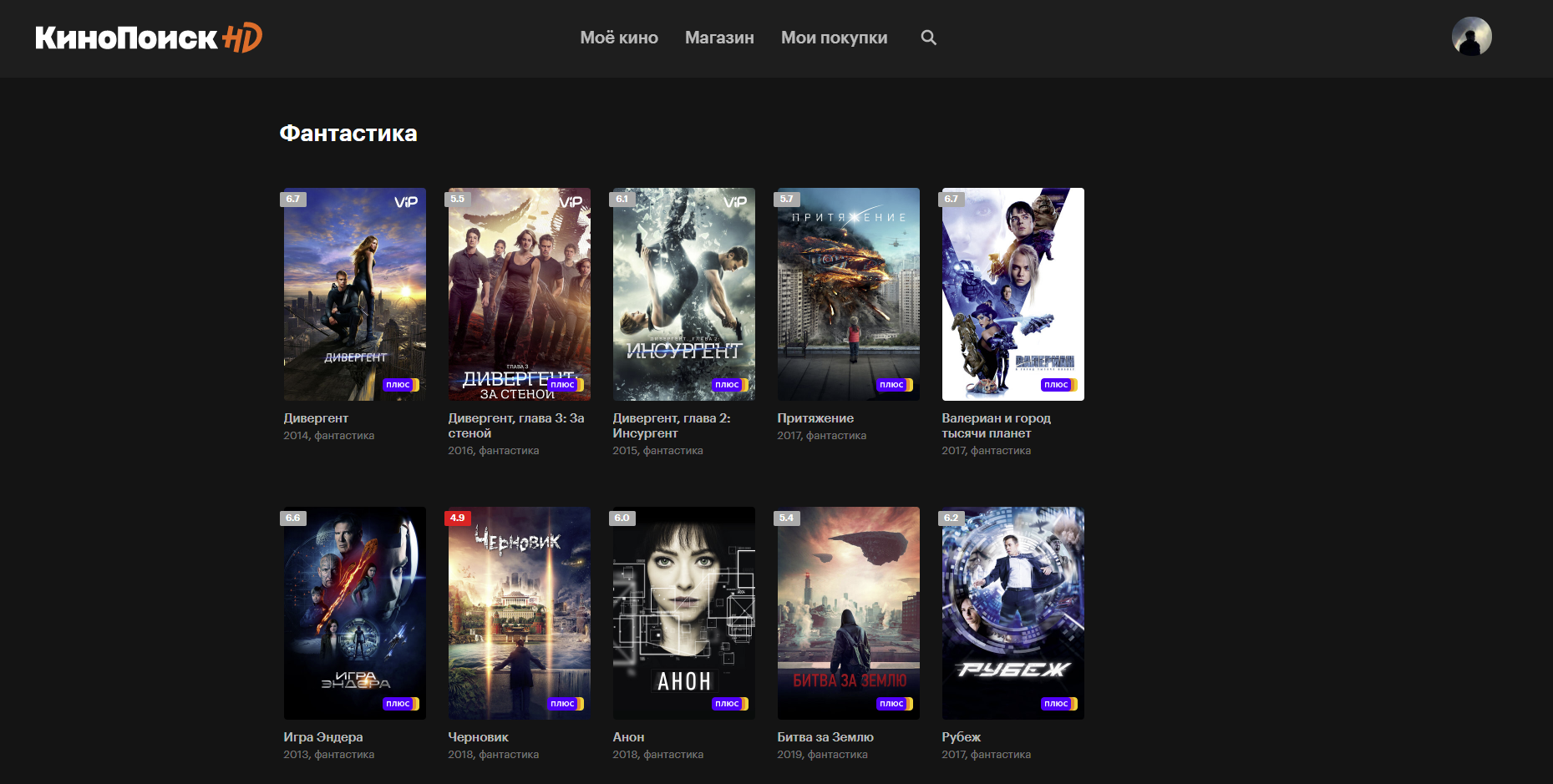Click the плюс badge on Рубеж poster
The width and height of the screenshot is (1553, 784).
pos(1059,704)
